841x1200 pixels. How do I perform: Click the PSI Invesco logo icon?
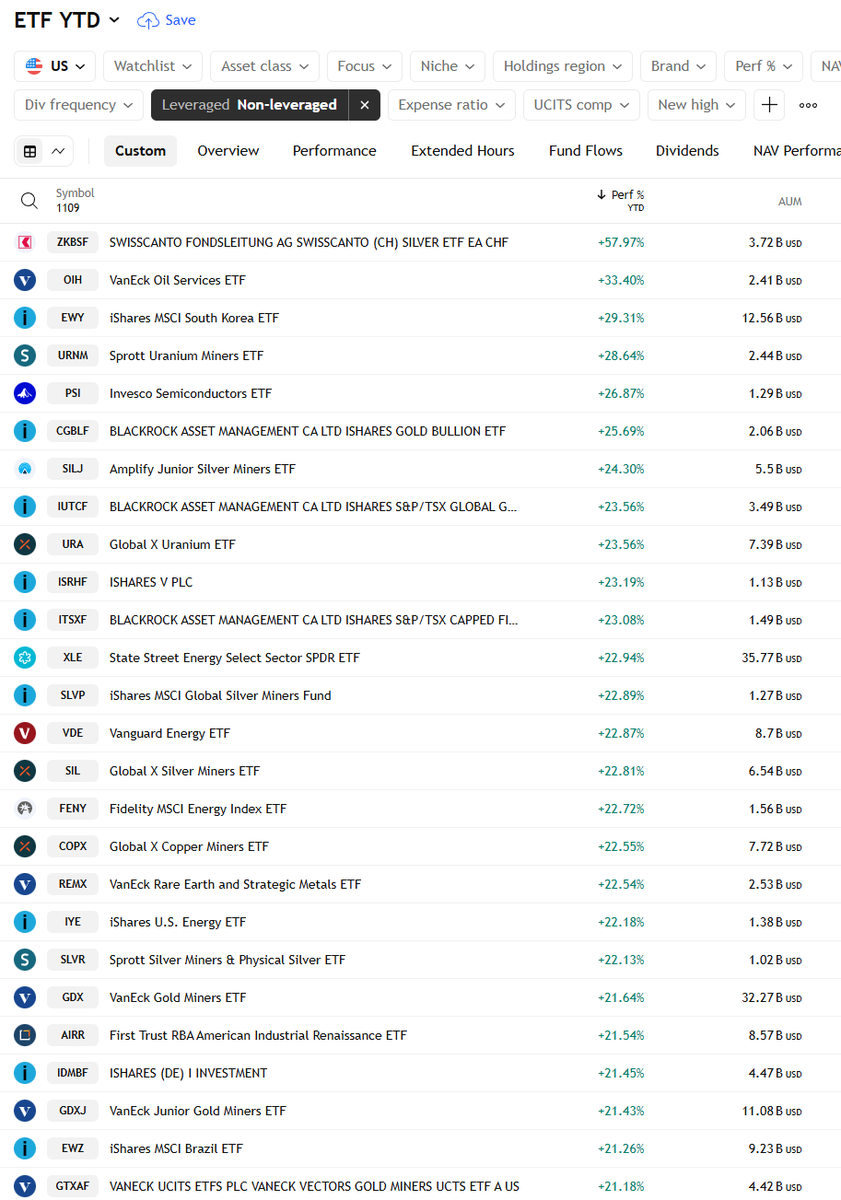(x=25, y=393)
